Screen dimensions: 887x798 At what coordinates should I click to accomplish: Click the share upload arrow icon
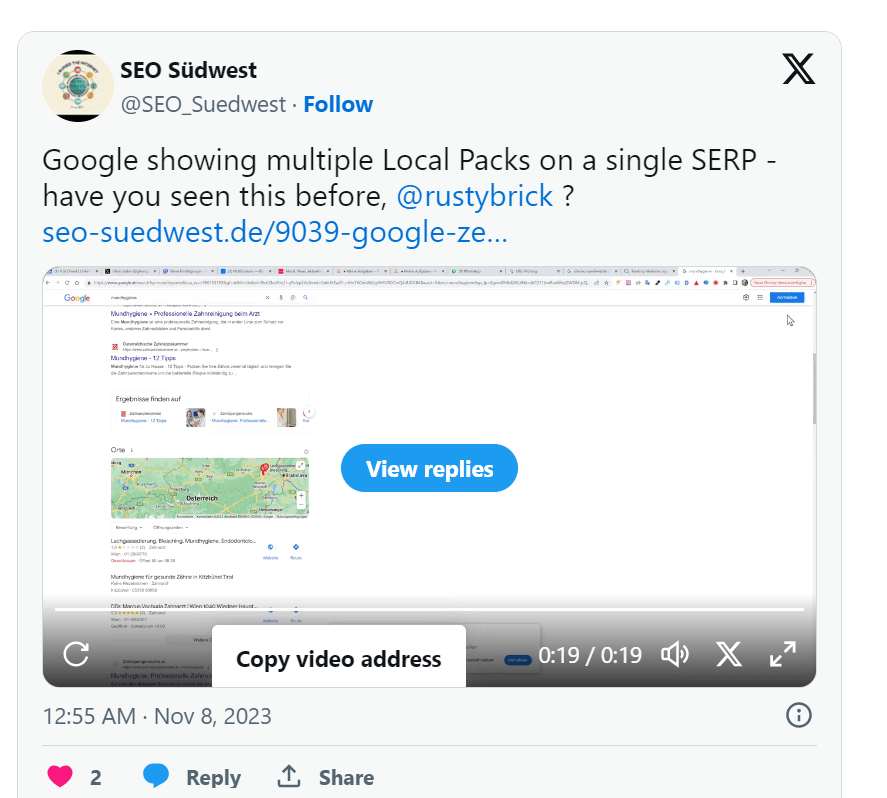click(289, 776)
